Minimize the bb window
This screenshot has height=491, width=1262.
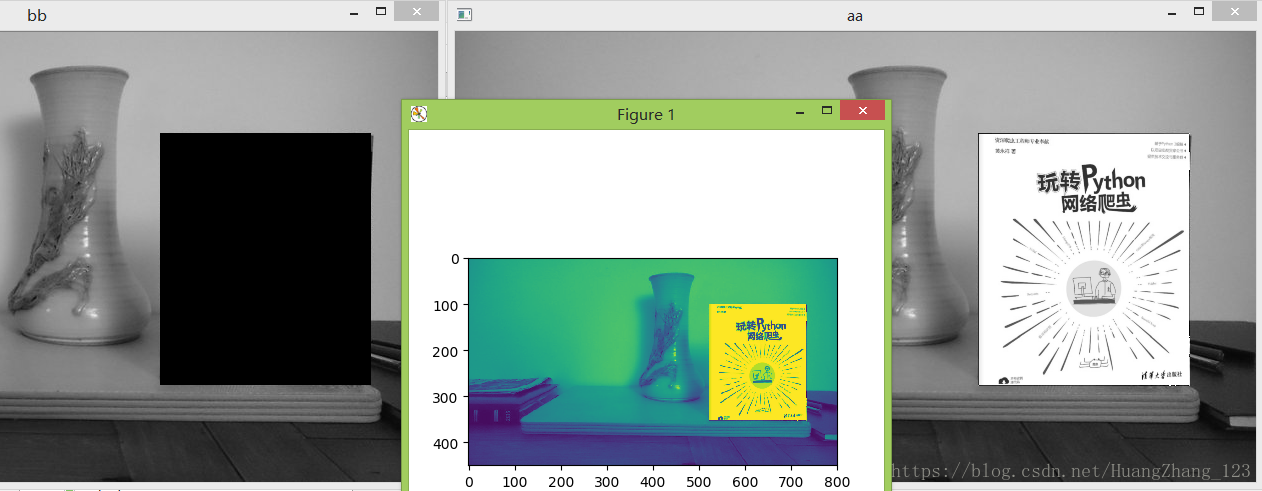(354, 13)
